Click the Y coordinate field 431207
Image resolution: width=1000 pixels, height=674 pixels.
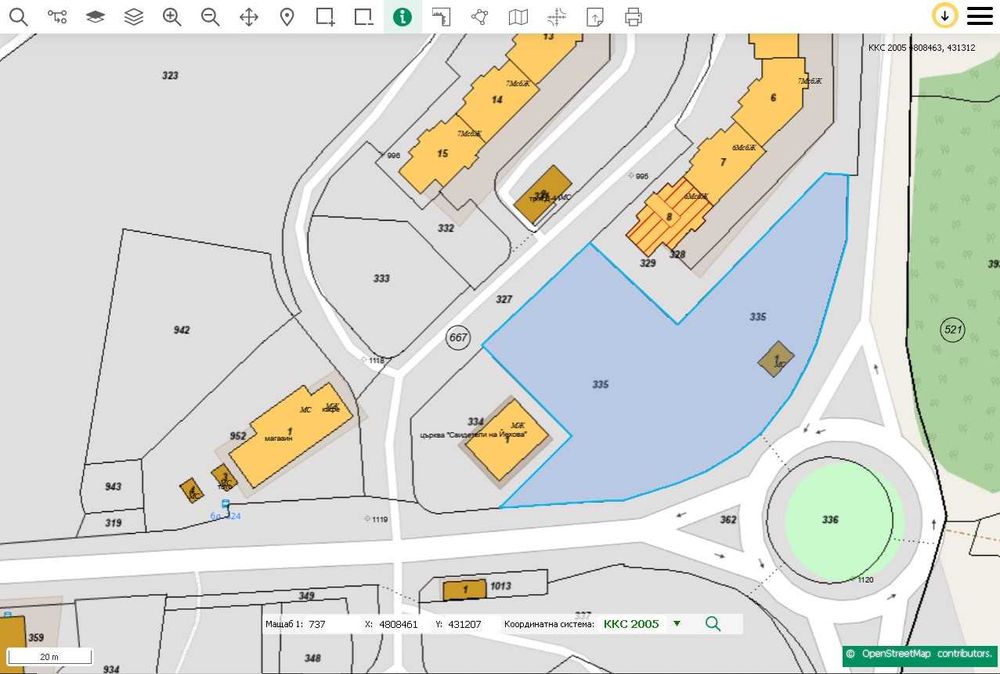[465, 624]
